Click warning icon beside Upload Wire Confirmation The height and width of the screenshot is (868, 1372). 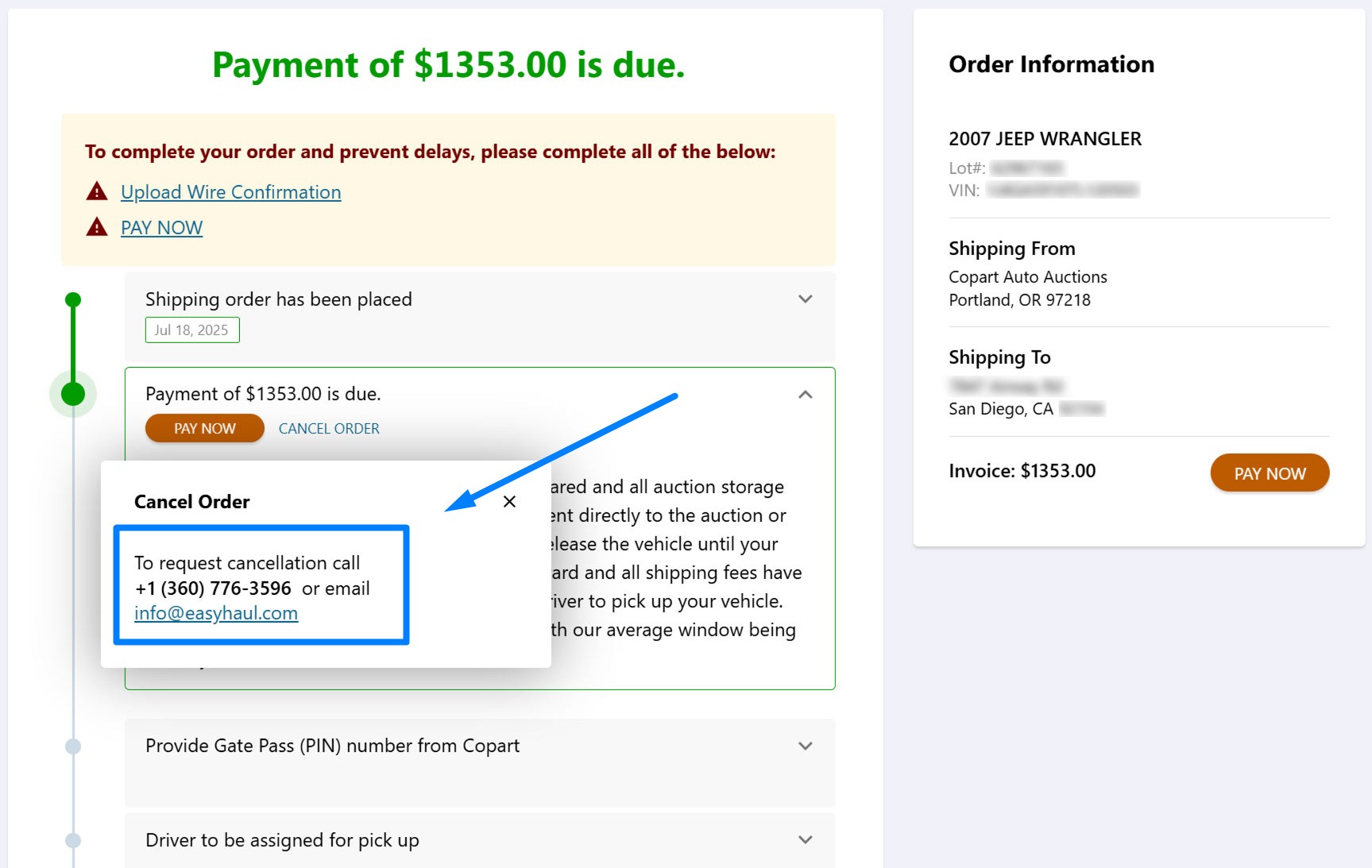pos(97,191)
